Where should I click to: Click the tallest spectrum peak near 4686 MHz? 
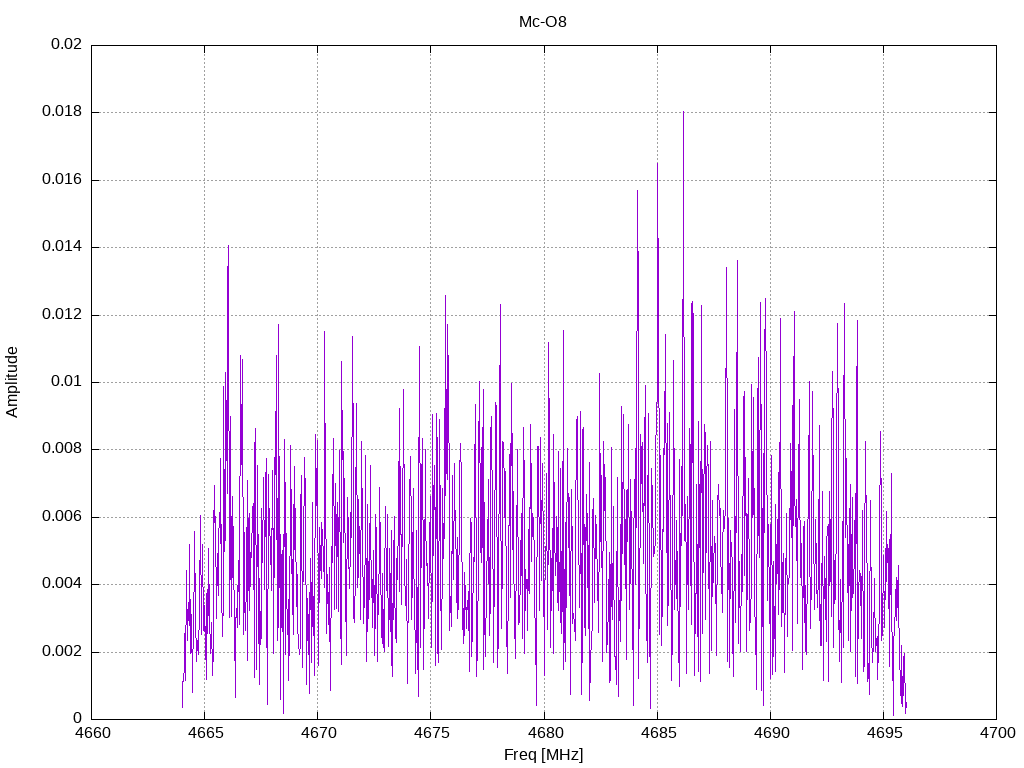tap(683, 112)
